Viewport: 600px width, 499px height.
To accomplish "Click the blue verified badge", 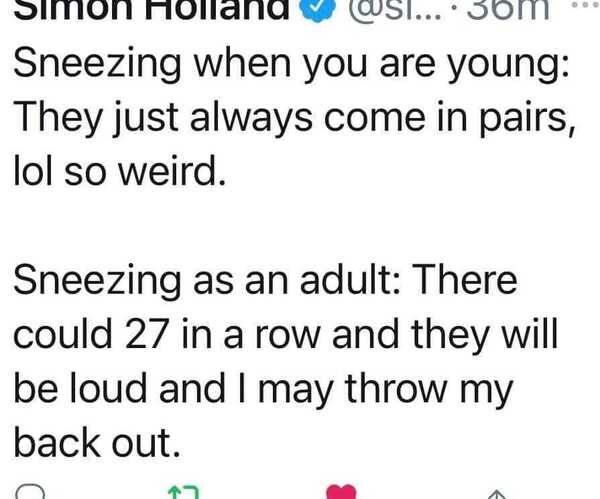I will point(308,10).
